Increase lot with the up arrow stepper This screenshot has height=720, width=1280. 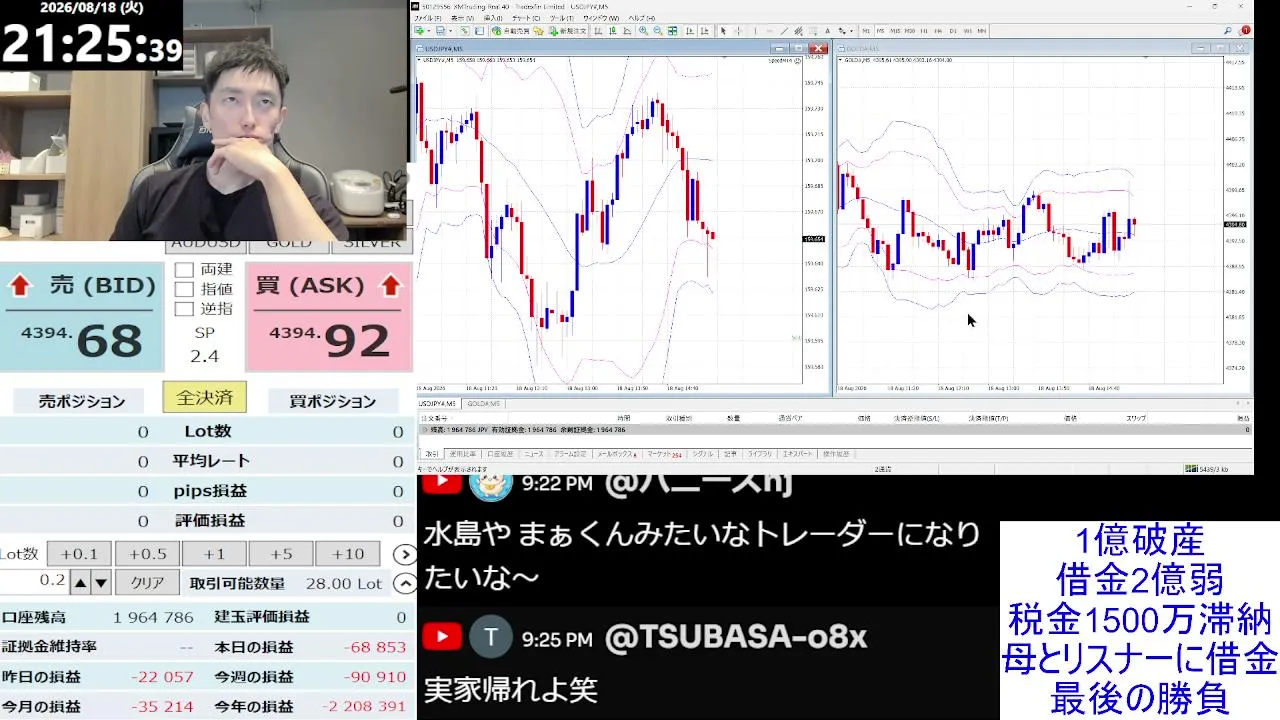(80, 582)
